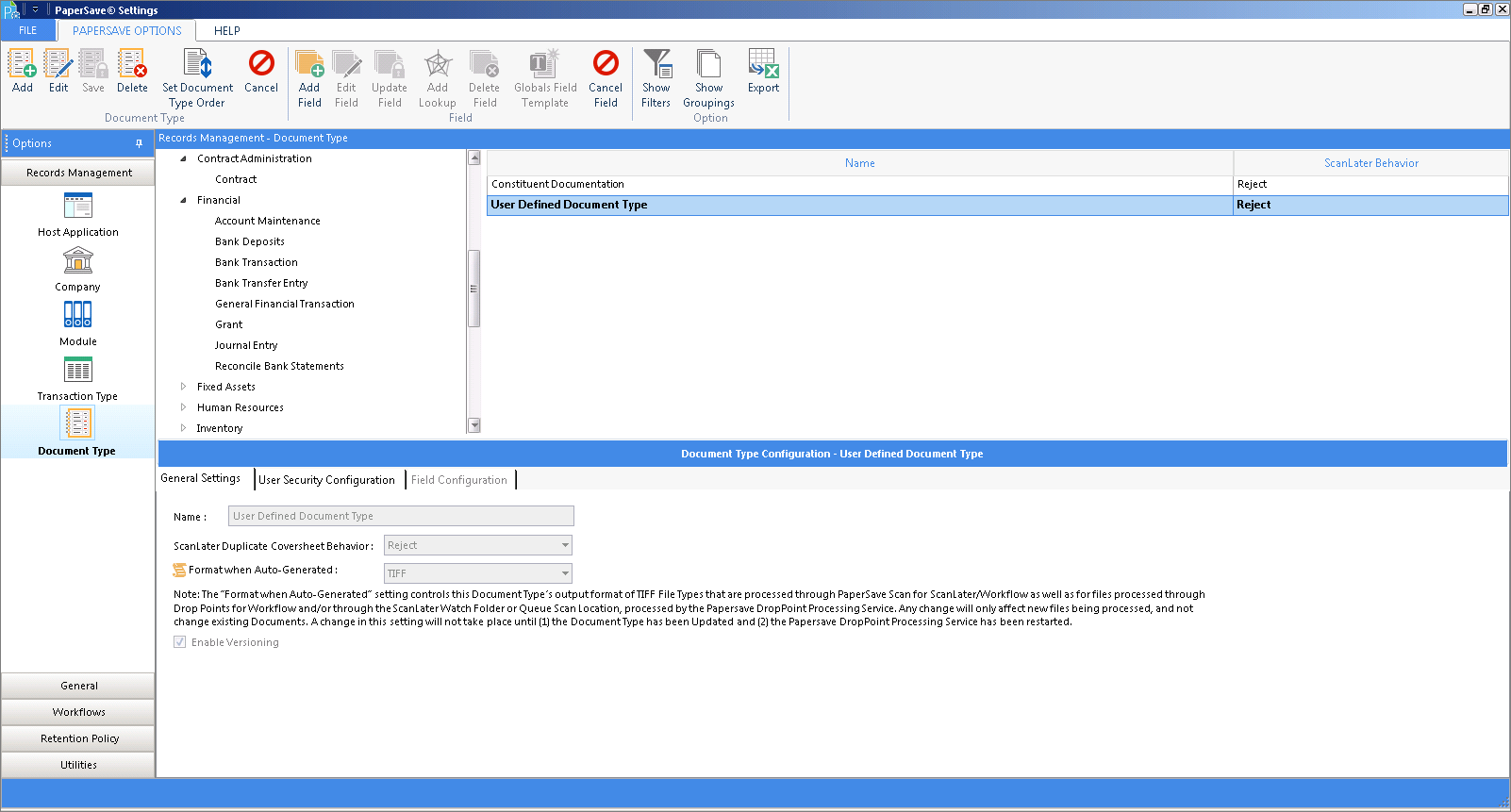Viewport: 1511px width, 812px height.
Task: Open the quick access toolbar dropdown
Action: pos(35,10)
